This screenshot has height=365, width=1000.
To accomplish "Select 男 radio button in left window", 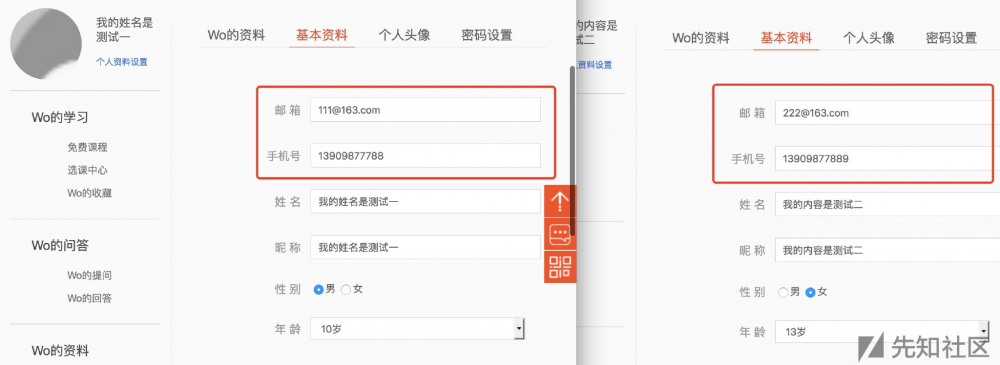I will [318, 289].
